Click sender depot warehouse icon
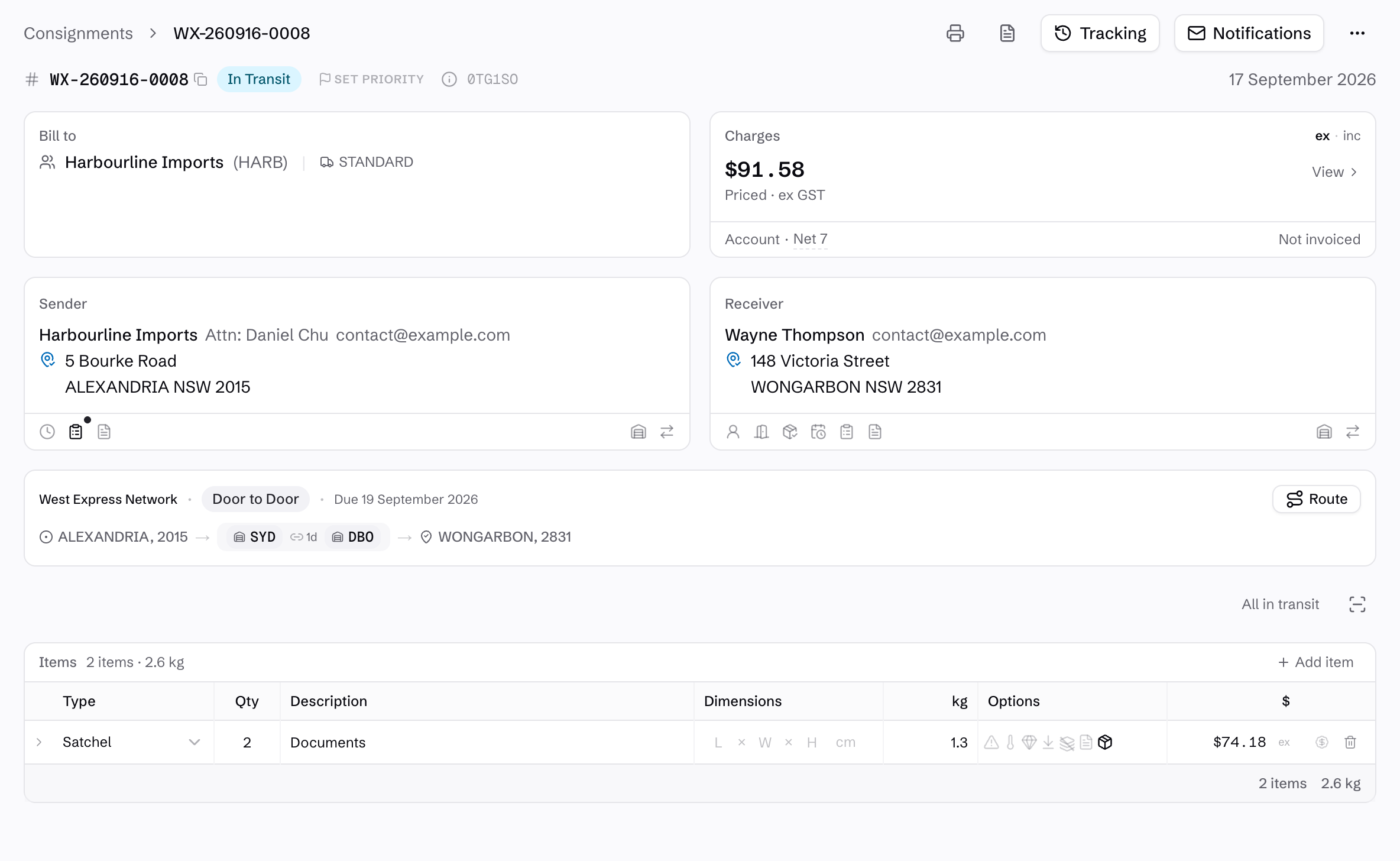The width and height of the screenshot is (1400, 861). click(639, 432)
